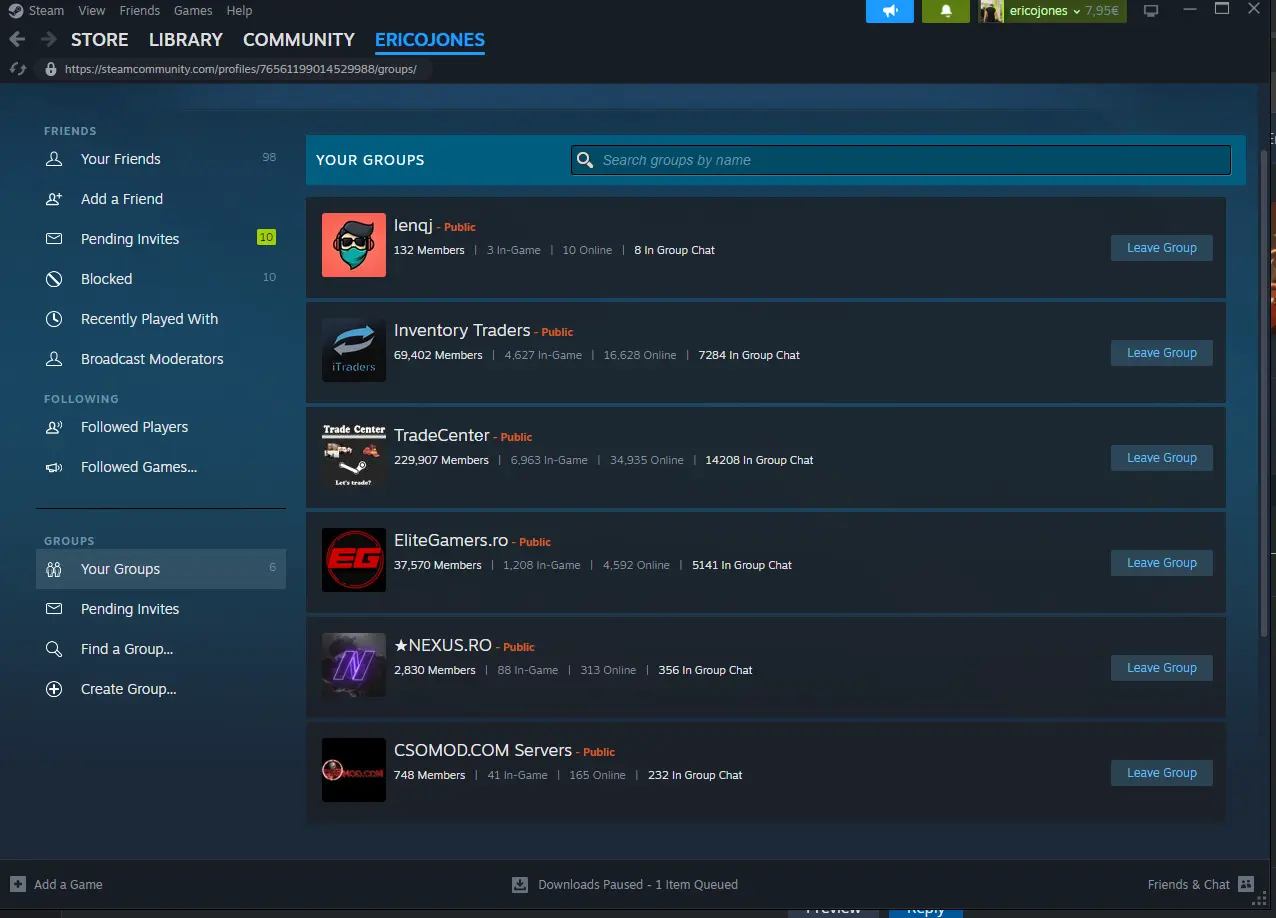Click the 14208 In Group Chat text
Image resolution: width=1276 pixels, height=918 pixels.
(759, 460)
